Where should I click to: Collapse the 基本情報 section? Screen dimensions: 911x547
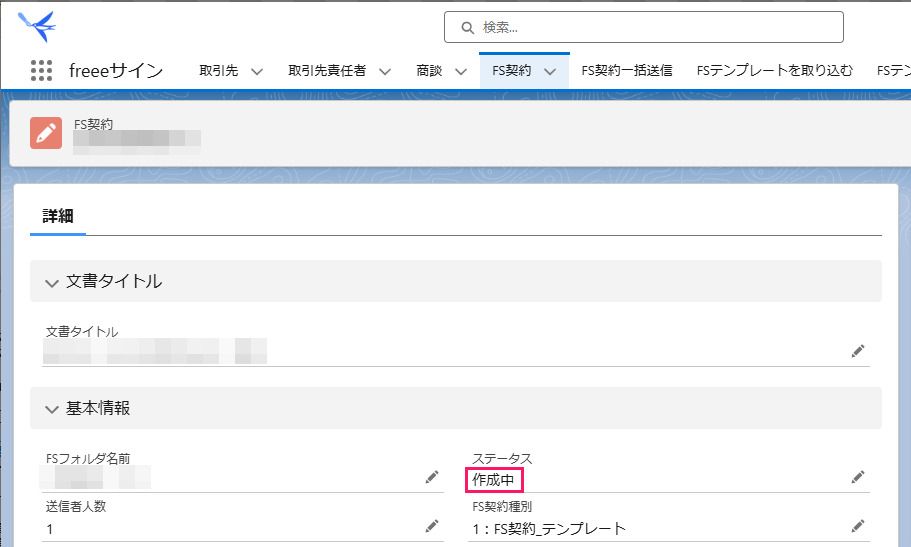coord(52,409)
